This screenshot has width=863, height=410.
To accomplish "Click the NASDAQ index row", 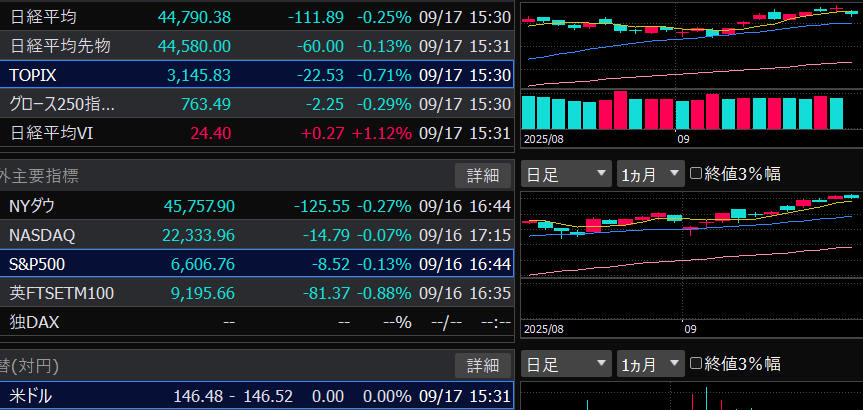I will (256, 235).
